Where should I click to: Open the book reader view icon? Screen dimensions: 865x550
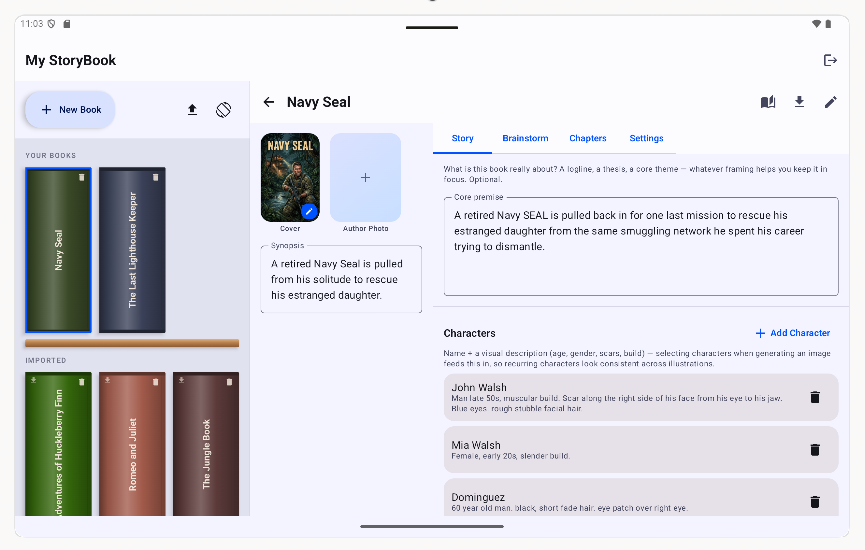click(x=768, y=102)
